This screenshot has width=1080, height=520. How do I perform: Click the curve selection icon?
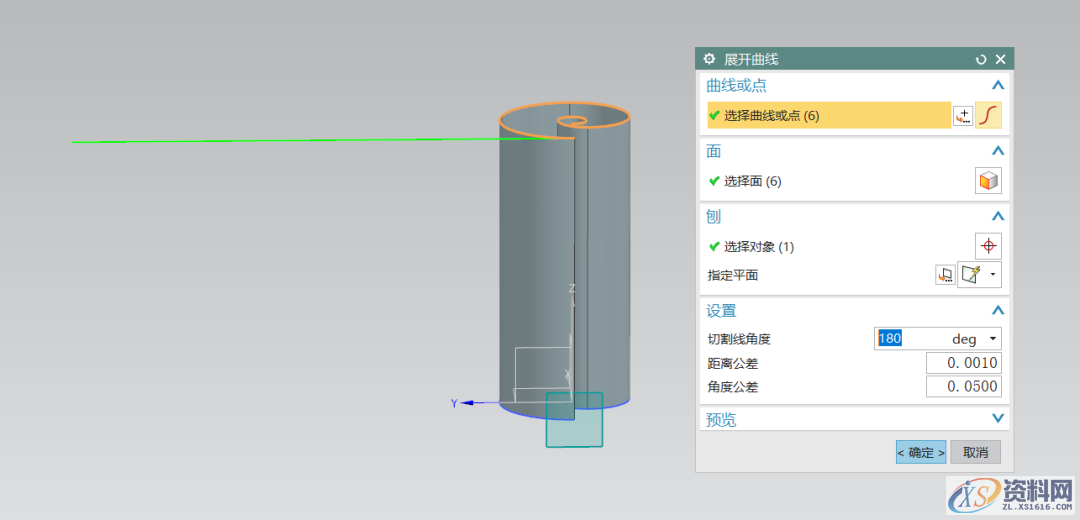(988, 116)
